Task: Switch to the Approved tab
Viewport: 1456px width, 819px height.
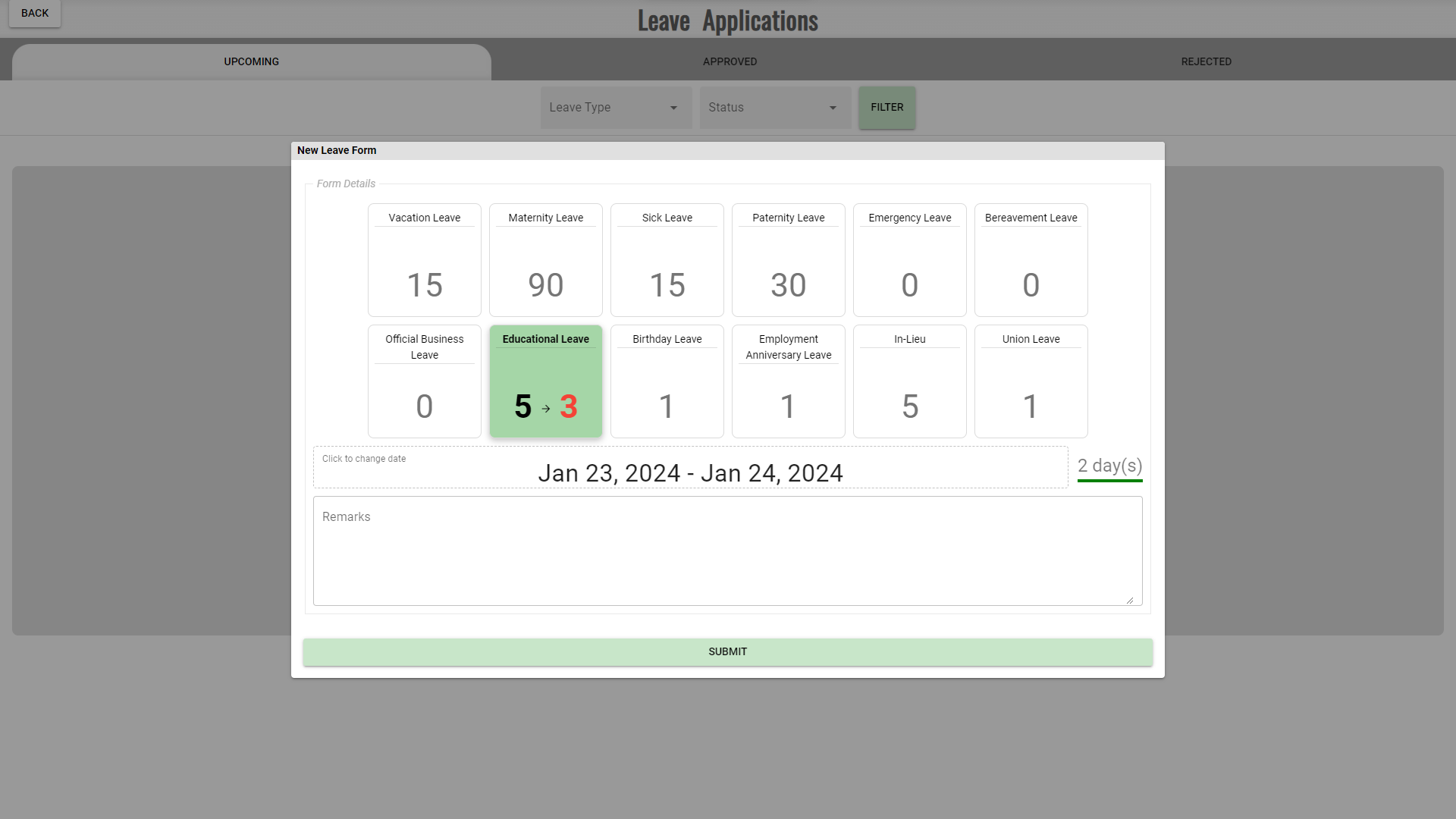Action: 730,61
